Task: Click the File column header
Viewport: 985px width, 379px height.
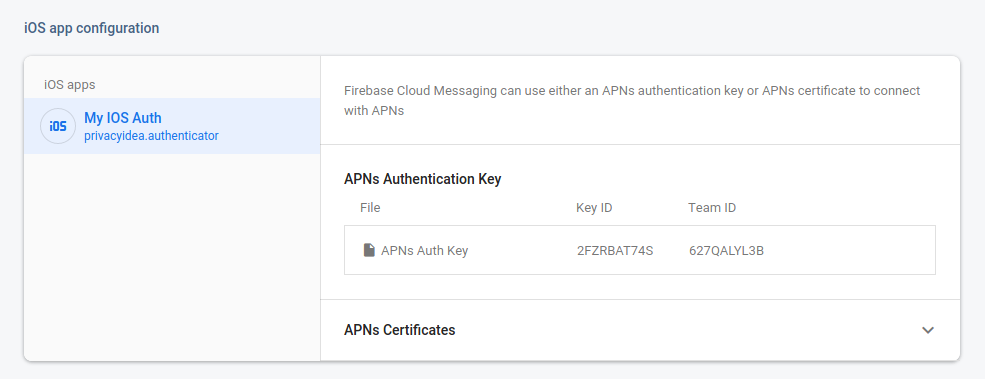Action: pos(370,207)
